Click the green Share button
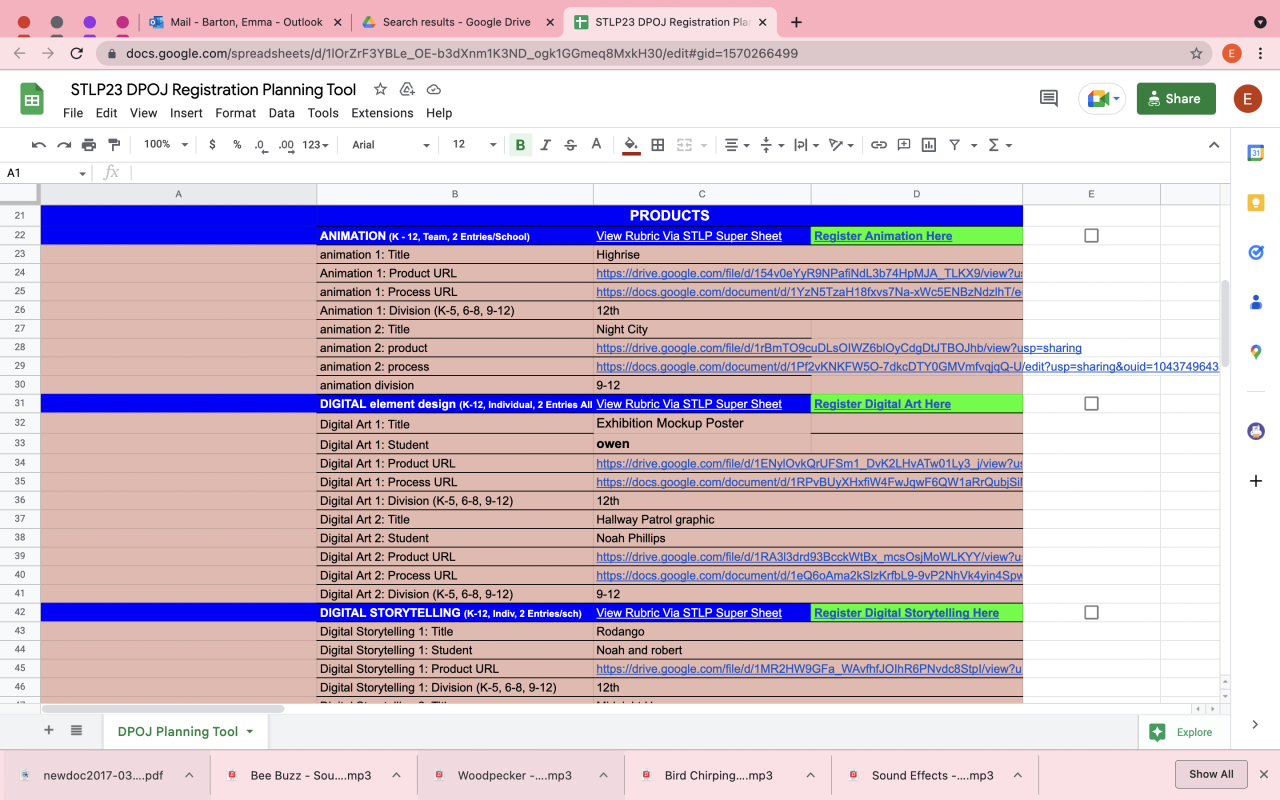This screenshot has width=1280, height=800. [x=1176, y=99]
